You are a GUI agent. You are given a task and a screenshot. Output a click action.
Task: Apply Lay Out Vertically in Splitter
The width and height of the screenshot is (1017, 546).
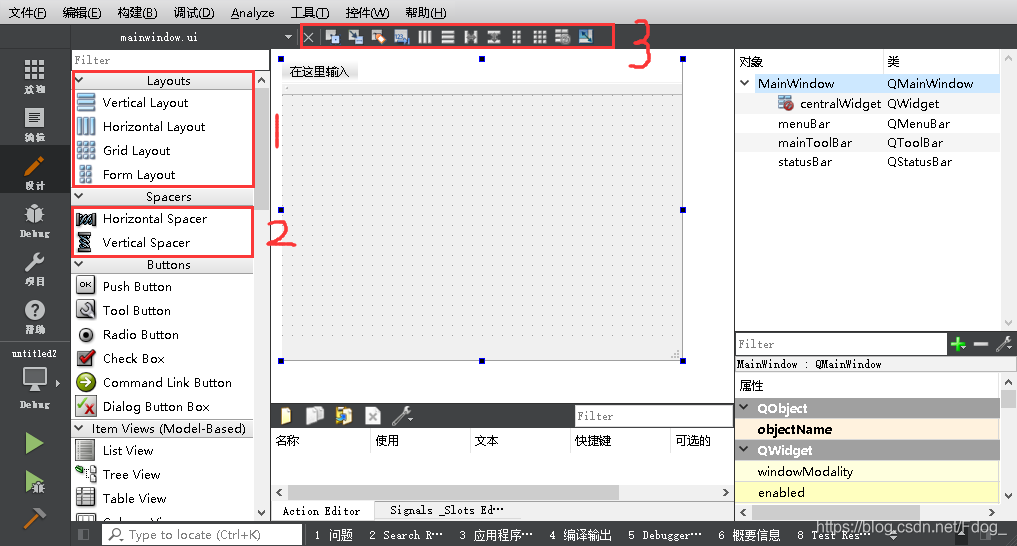494,37
